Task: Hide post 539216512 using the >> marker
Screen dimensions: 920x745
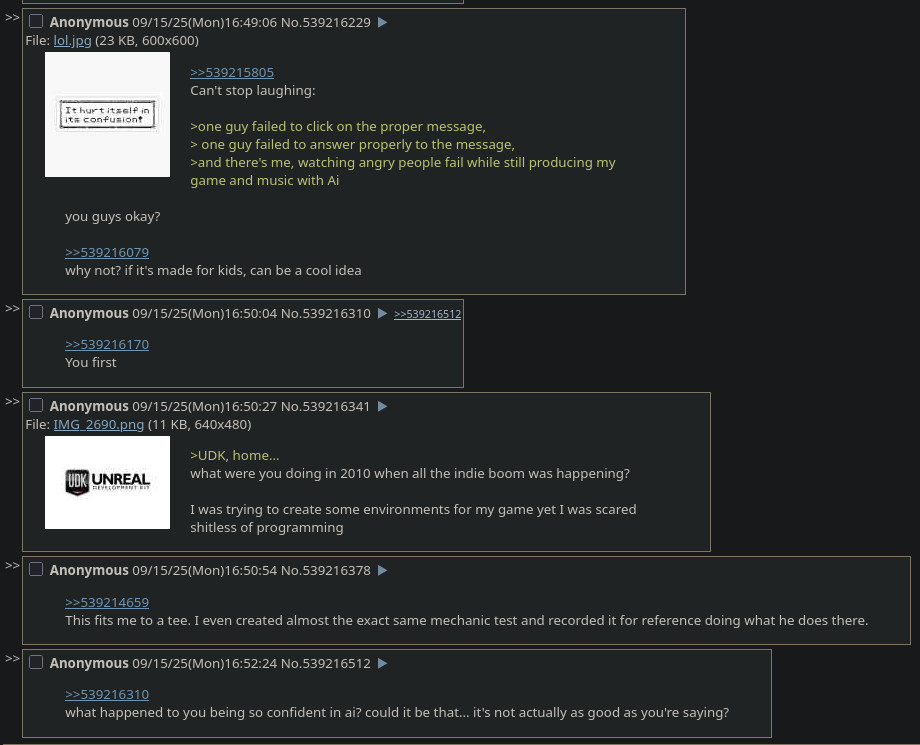Action: tap(12, 658)
